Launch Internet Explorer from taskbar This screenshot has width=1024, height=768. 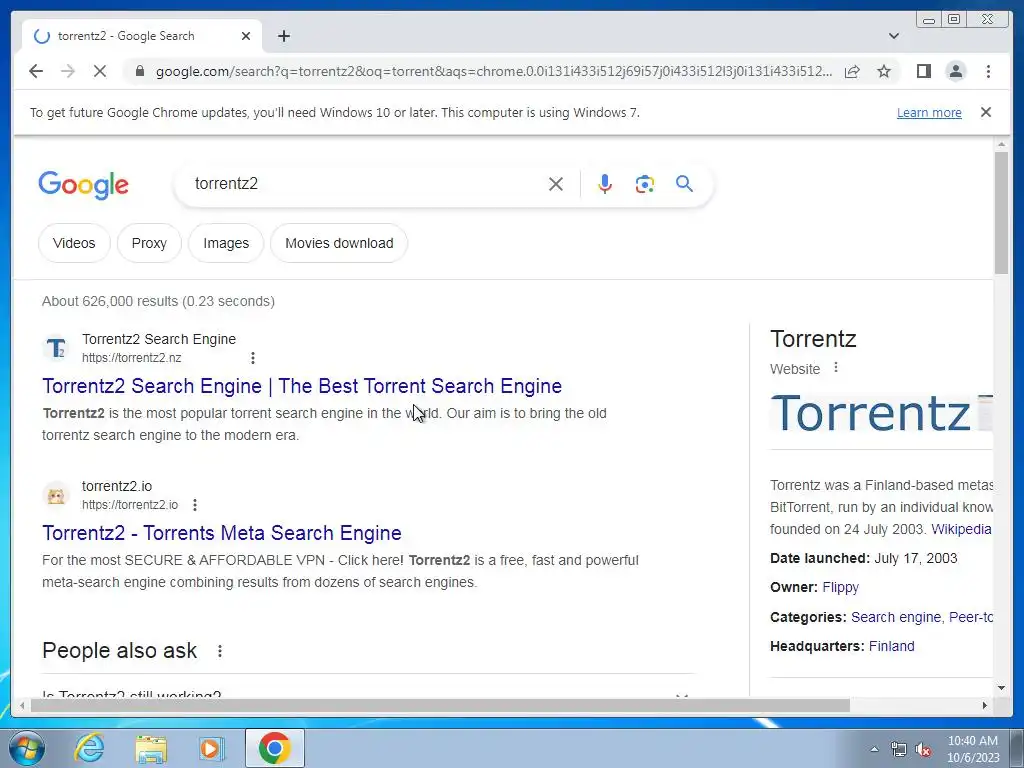(89, 748)
